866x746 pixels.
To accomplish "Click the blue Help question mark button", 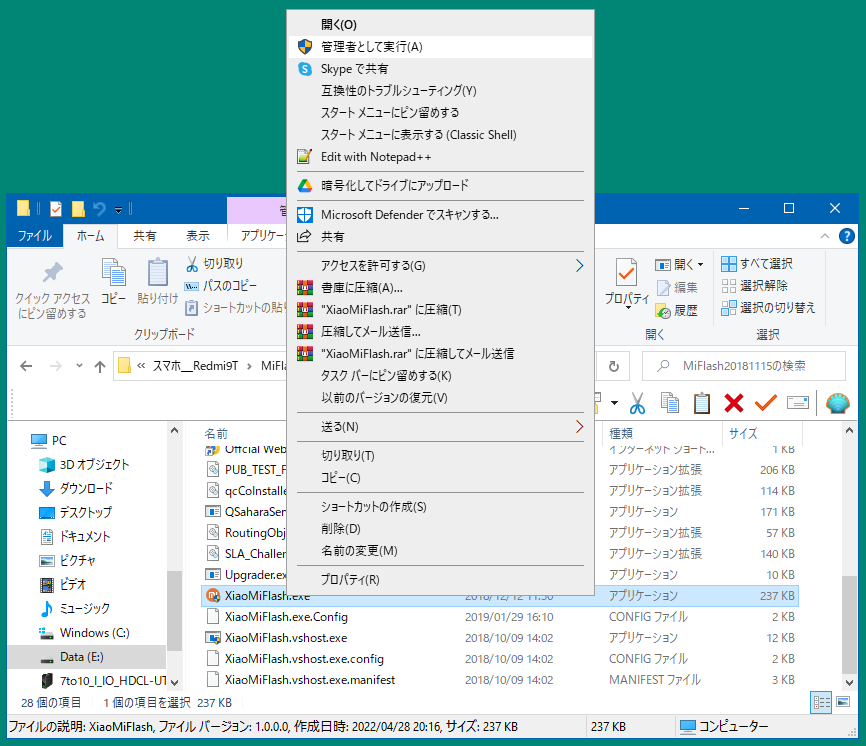I will [846, 236].
